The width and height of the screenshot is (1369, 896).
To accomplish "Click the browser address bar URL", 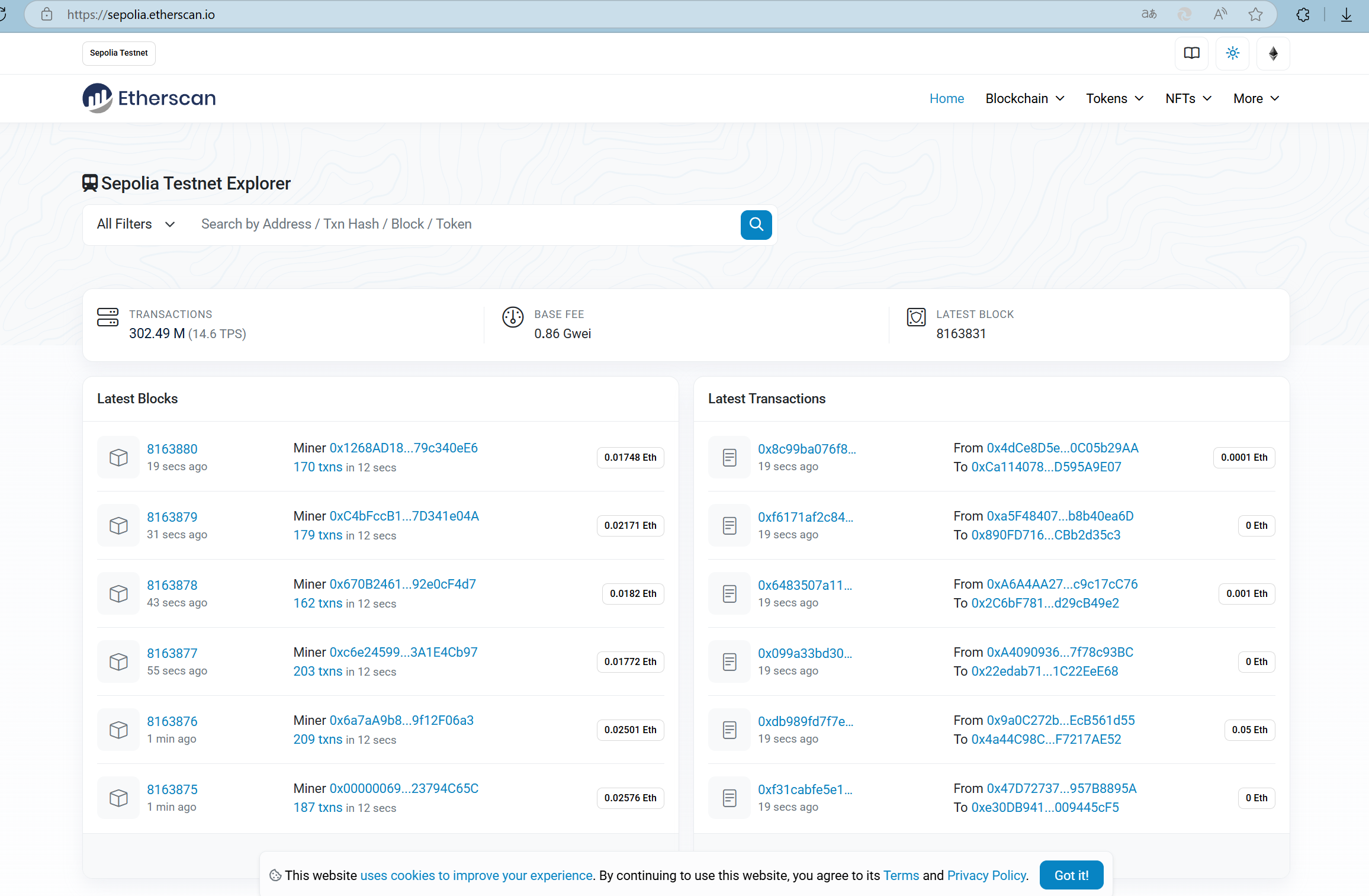I will [141, 14].
